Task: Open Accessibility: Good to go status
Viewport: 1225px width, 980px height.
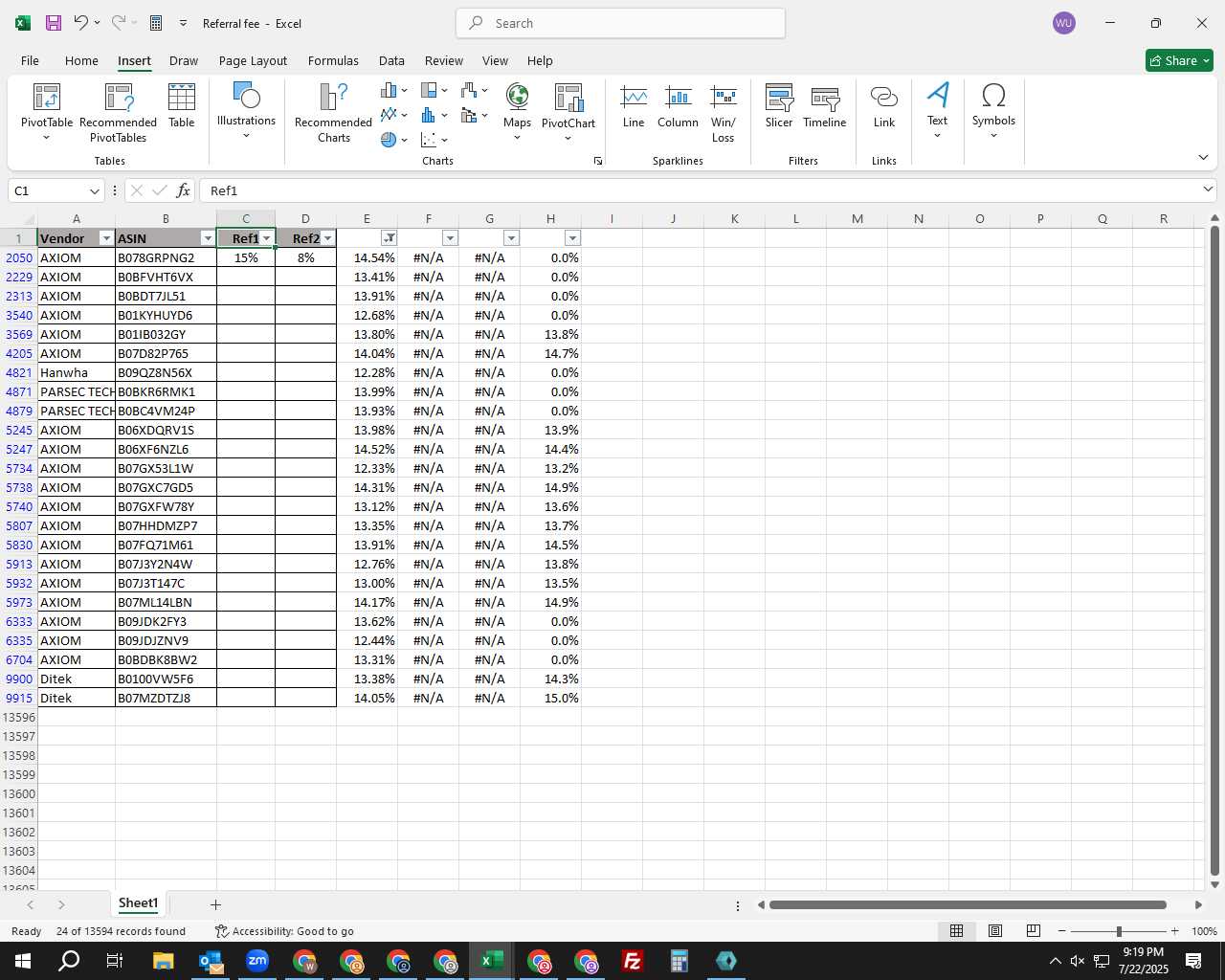Action: pos(284,931)
